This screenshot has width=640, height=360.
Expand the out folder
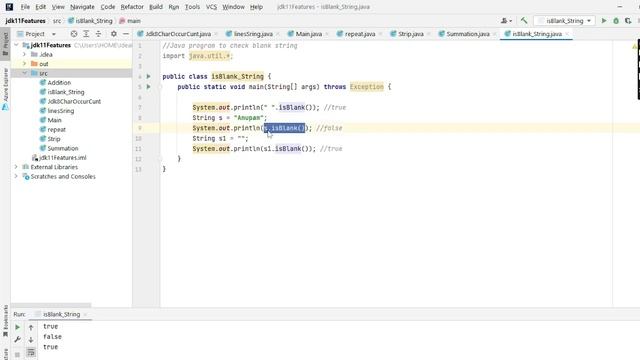point(24,64)
